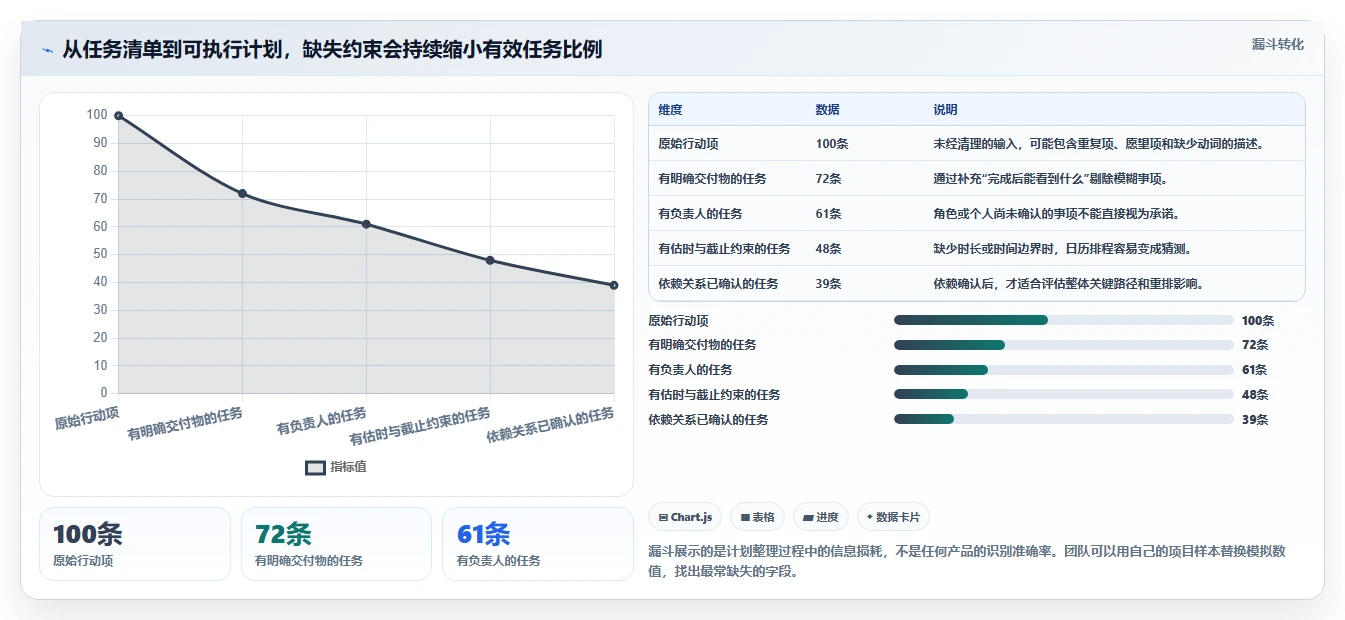
Task: Click the 61条 data card
Action: [x=538, y=544]
